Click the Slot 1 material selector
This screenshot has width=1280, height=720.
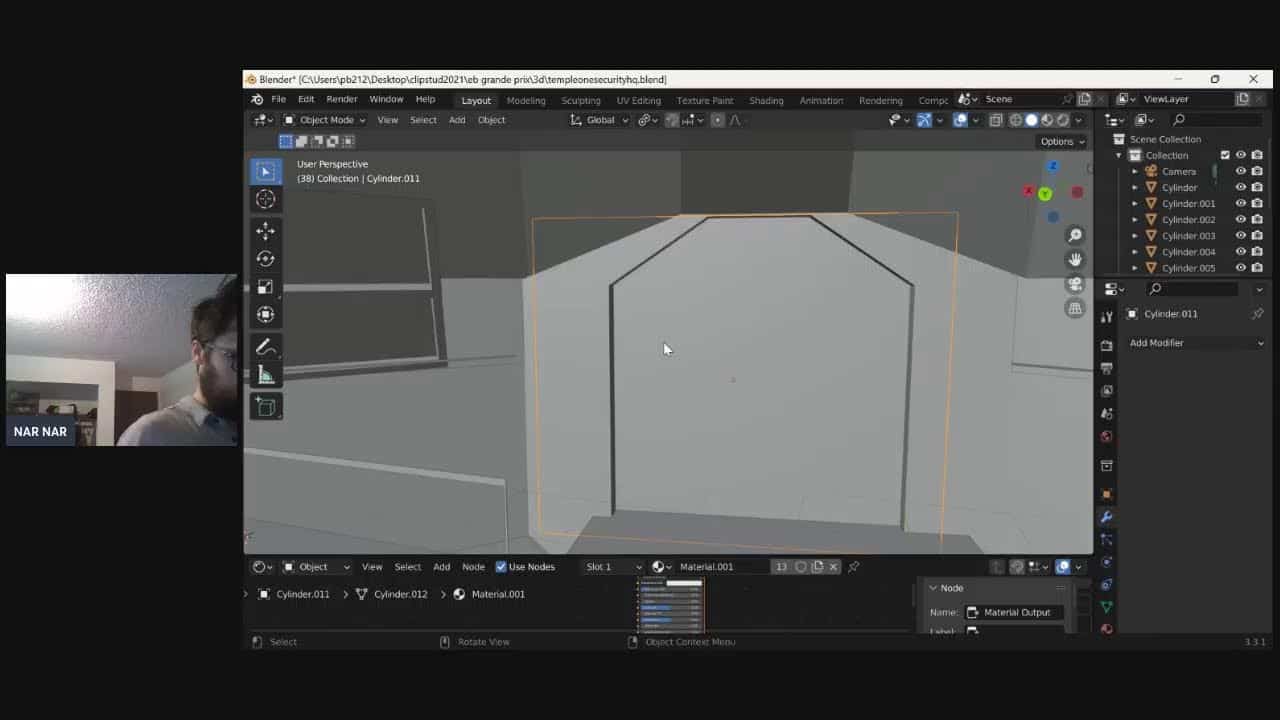point(613,567)
